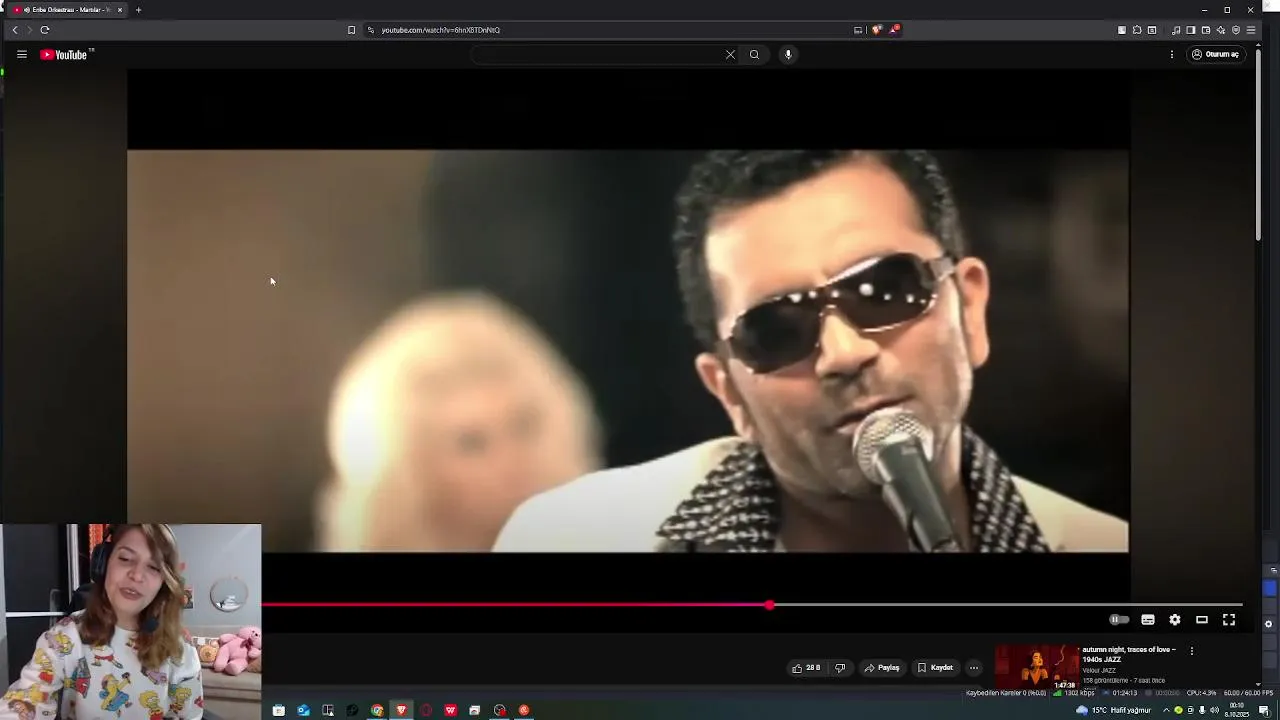Open the weather widget 15°C Hafif yağmur

click(x=1114, y=710)
